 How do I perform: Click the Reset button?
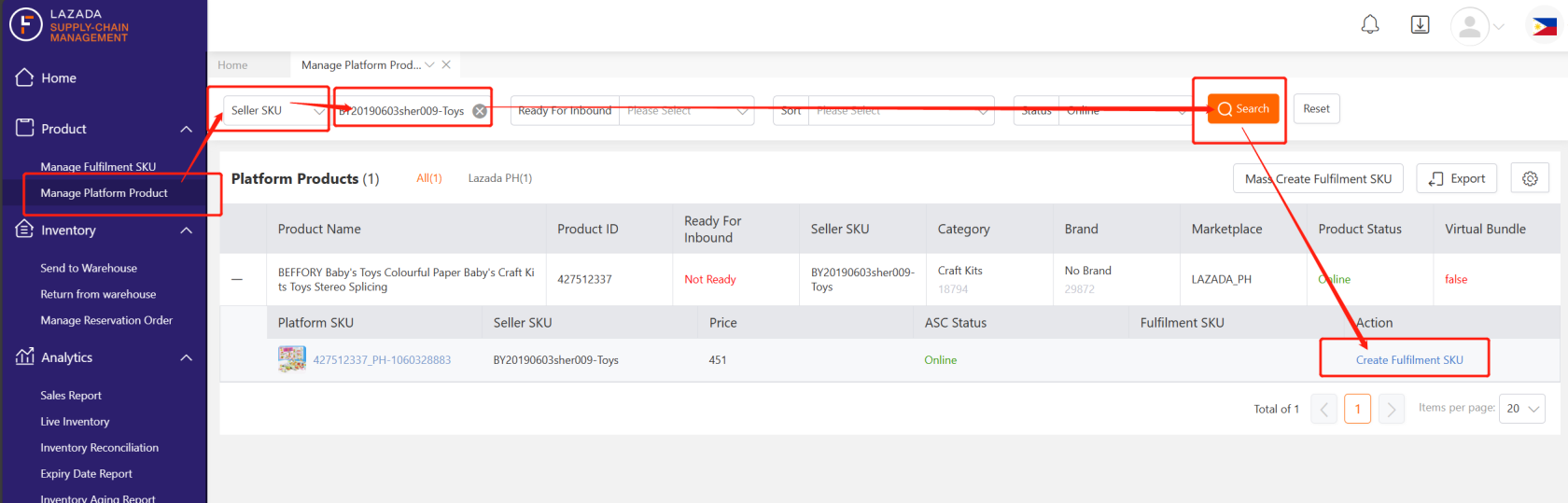pyautogui.click(x=1316, y=108)
